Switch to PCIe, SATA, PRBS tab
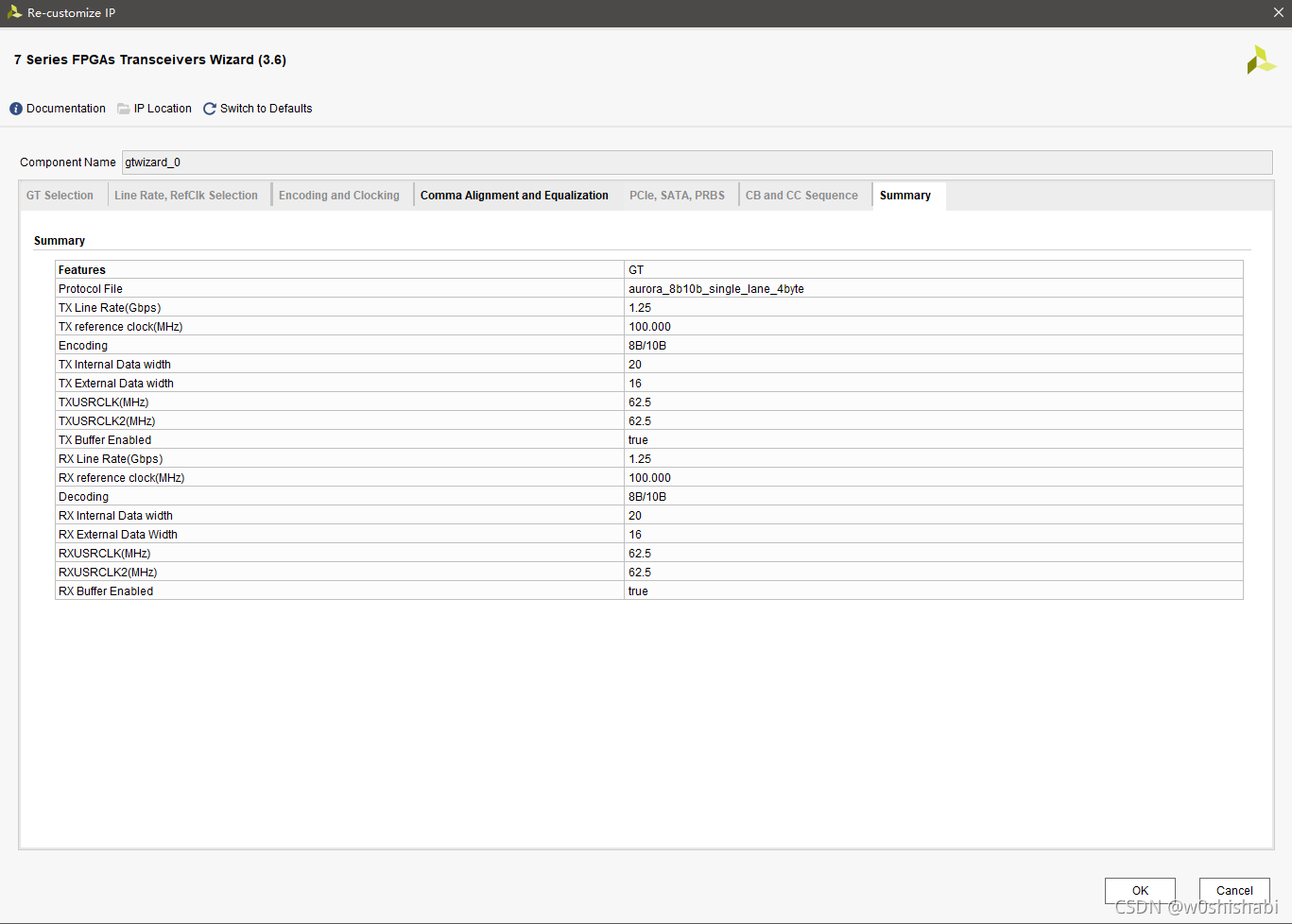 (677, 196)
